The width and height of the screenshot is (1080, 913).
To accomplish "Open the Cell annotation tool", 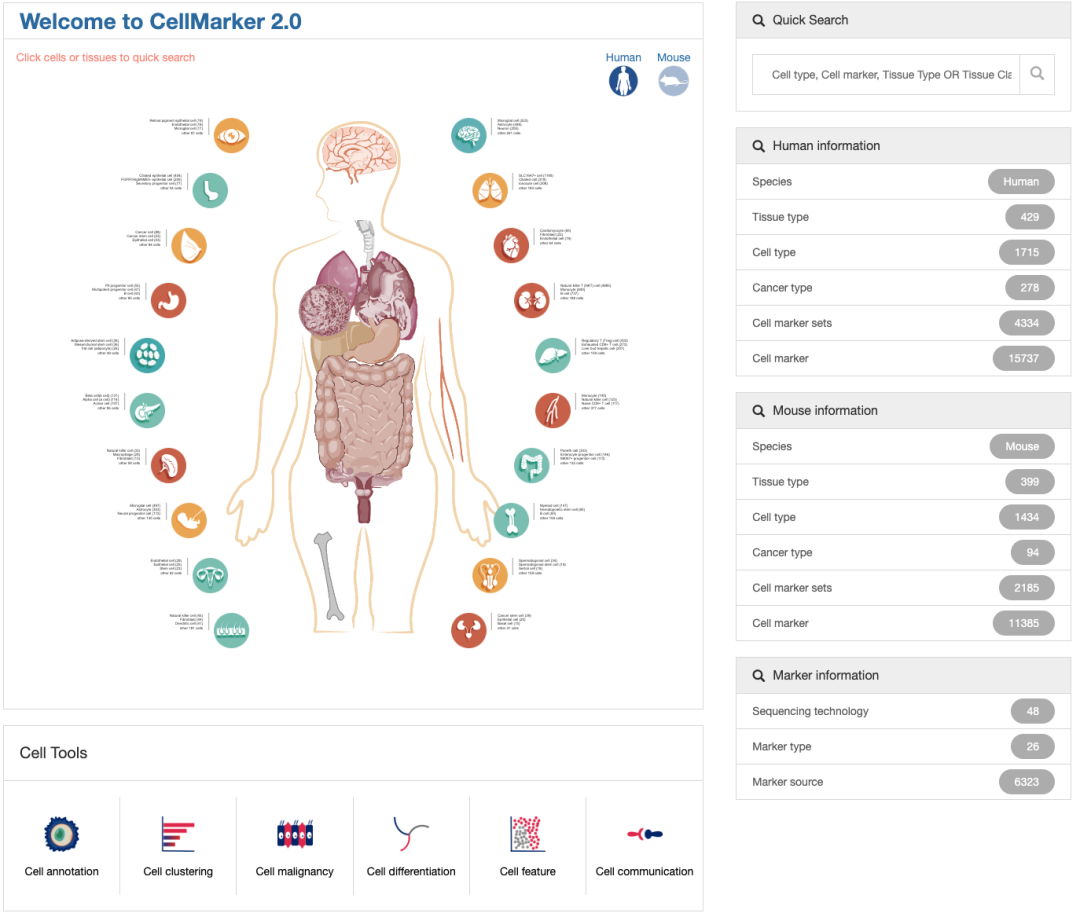I will pos(61,846).
